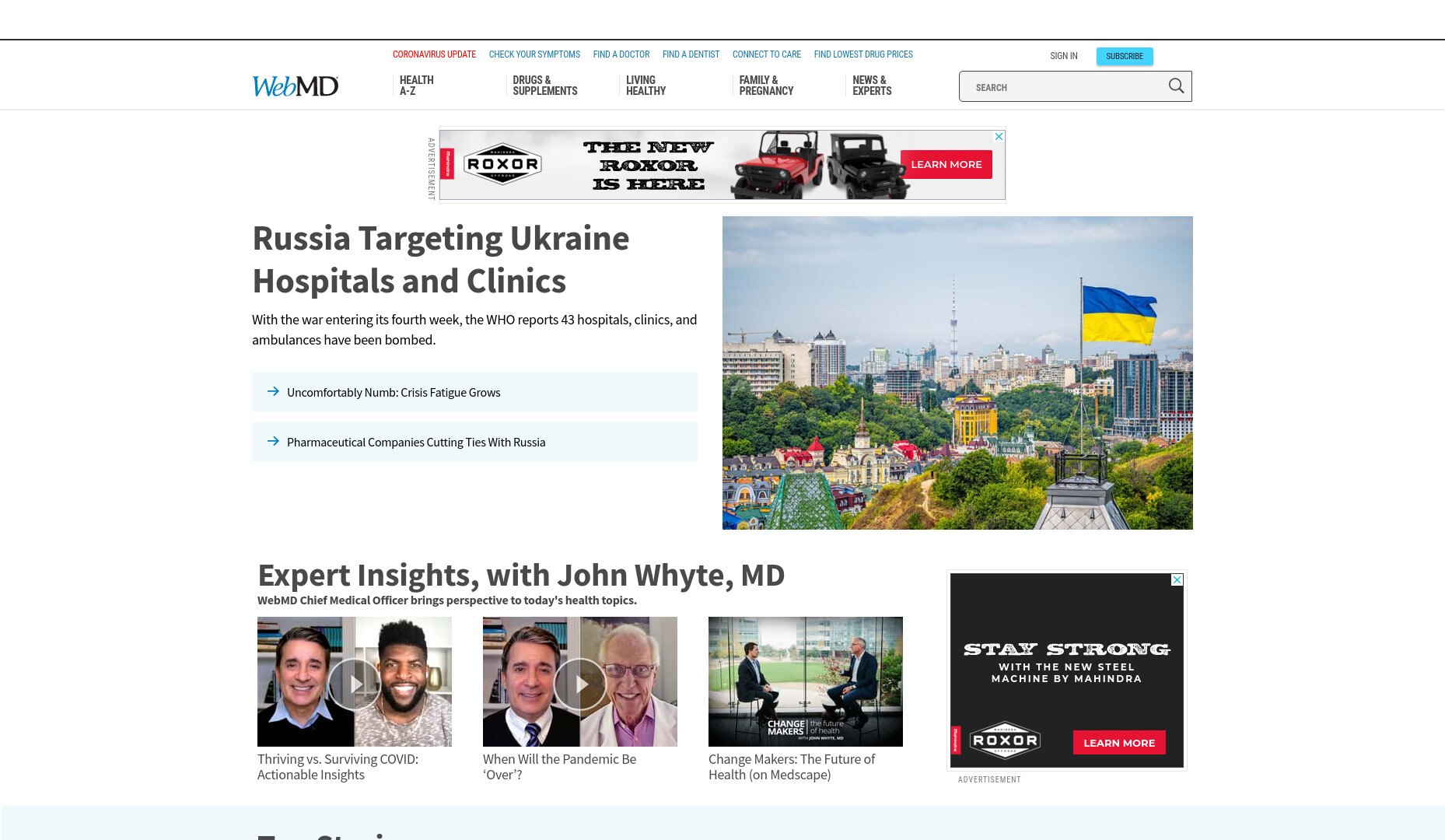1445x840 pixels.
Task: Open Change Makers: Future of Health title
Action: pyautogui.click(x=792, y=767)
